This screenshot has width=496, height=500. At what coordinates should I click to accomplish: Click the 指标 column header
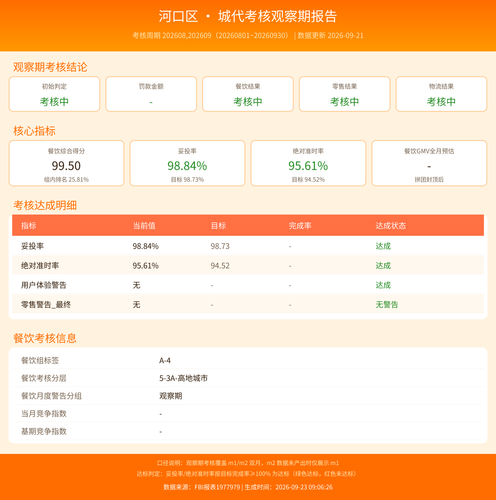click(29, 226)
